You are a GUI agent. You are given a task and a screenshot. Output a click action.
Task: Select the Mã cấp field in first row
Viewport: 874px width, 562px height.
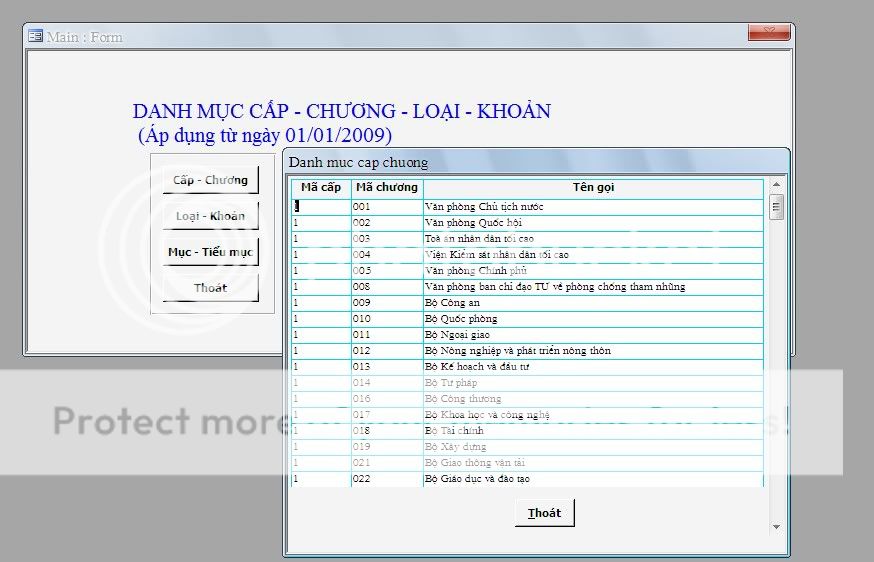click(320, 207)
